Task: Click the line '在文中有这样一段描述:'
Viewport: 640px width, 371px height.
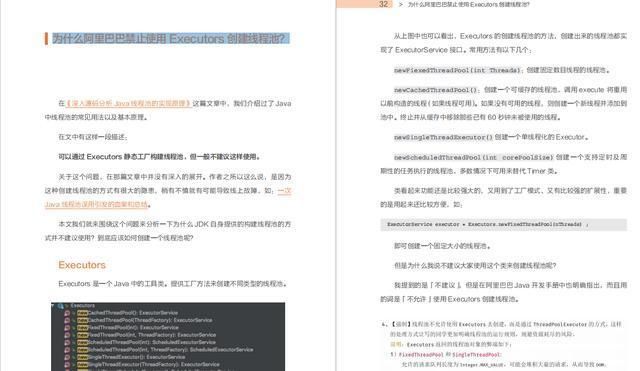Action: pyautogui.click(x=93, y=137)
